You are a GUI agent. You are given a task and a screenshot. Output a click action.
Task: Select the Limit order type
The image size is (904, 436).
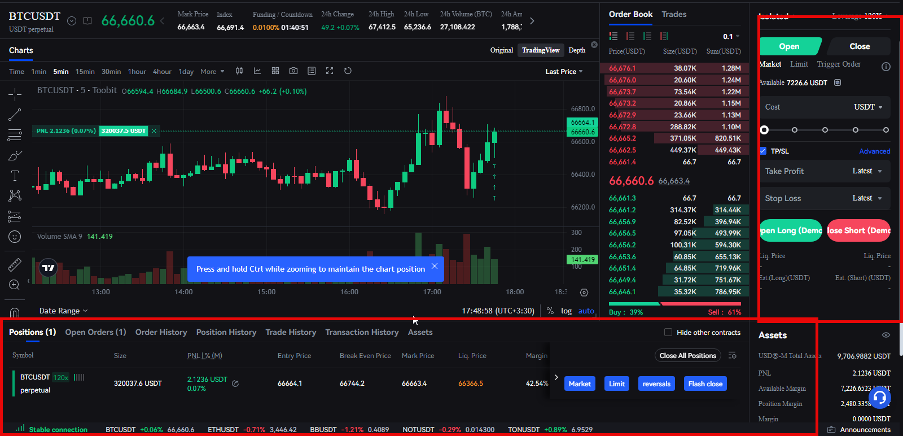point(798,64)
